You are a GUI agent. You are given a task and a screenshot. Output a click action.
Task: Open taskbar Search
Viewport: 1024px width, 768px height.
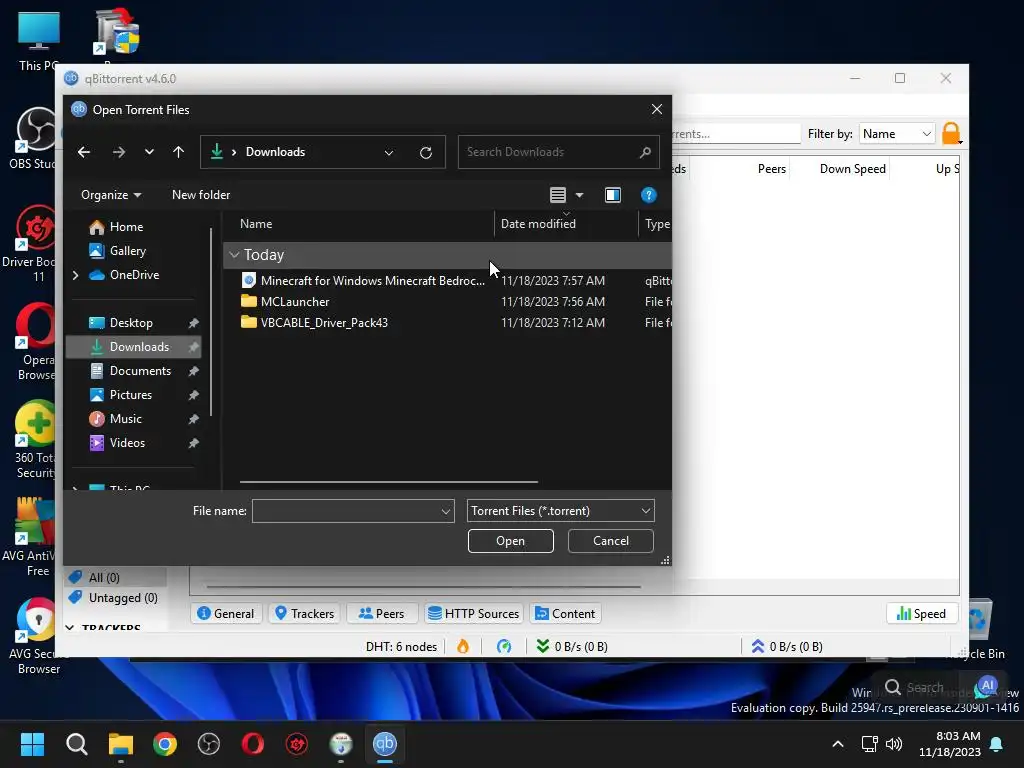coord(76,744)
